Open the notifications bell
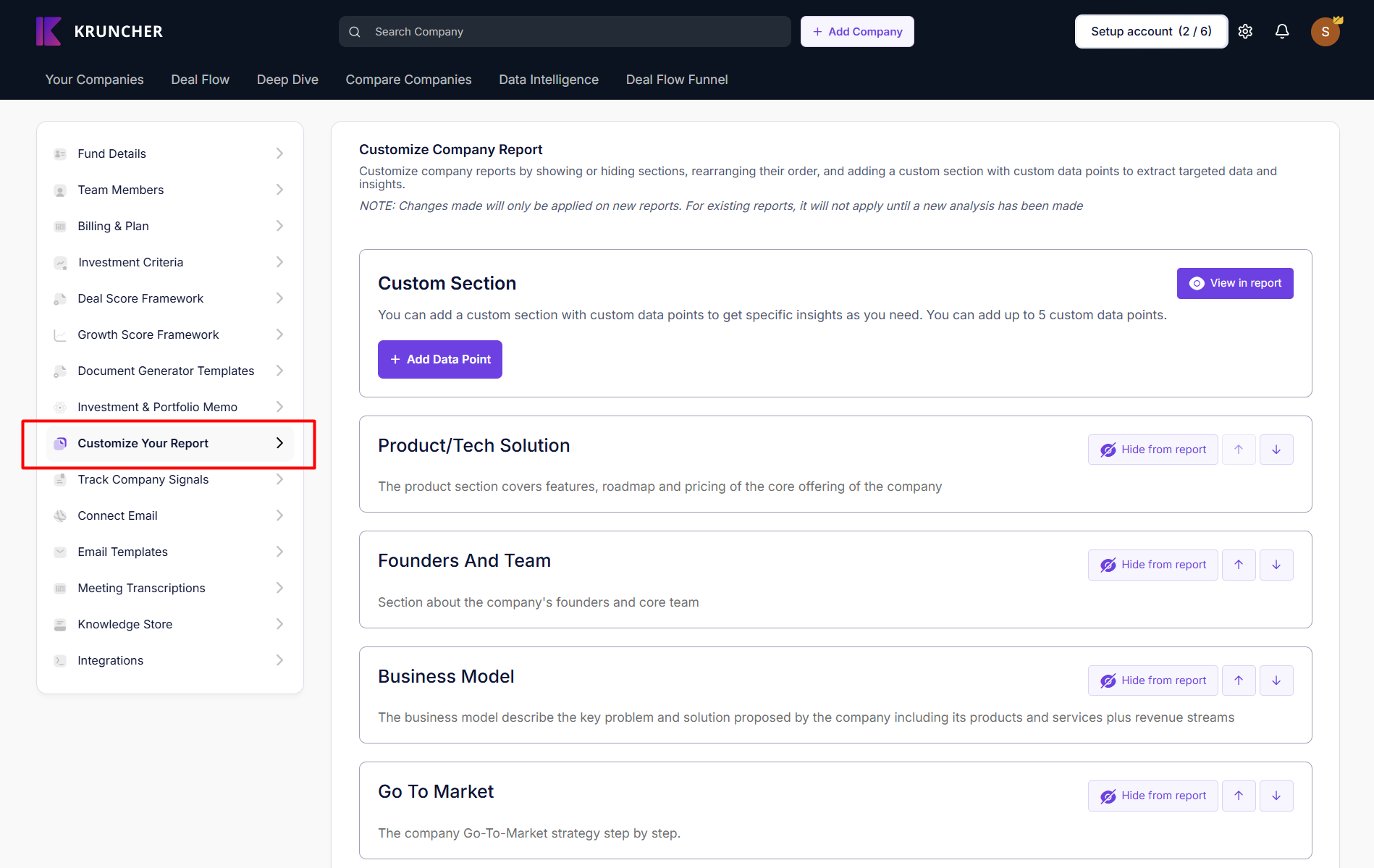This screenshot has width=1374, height=868. pos(1282,31)
